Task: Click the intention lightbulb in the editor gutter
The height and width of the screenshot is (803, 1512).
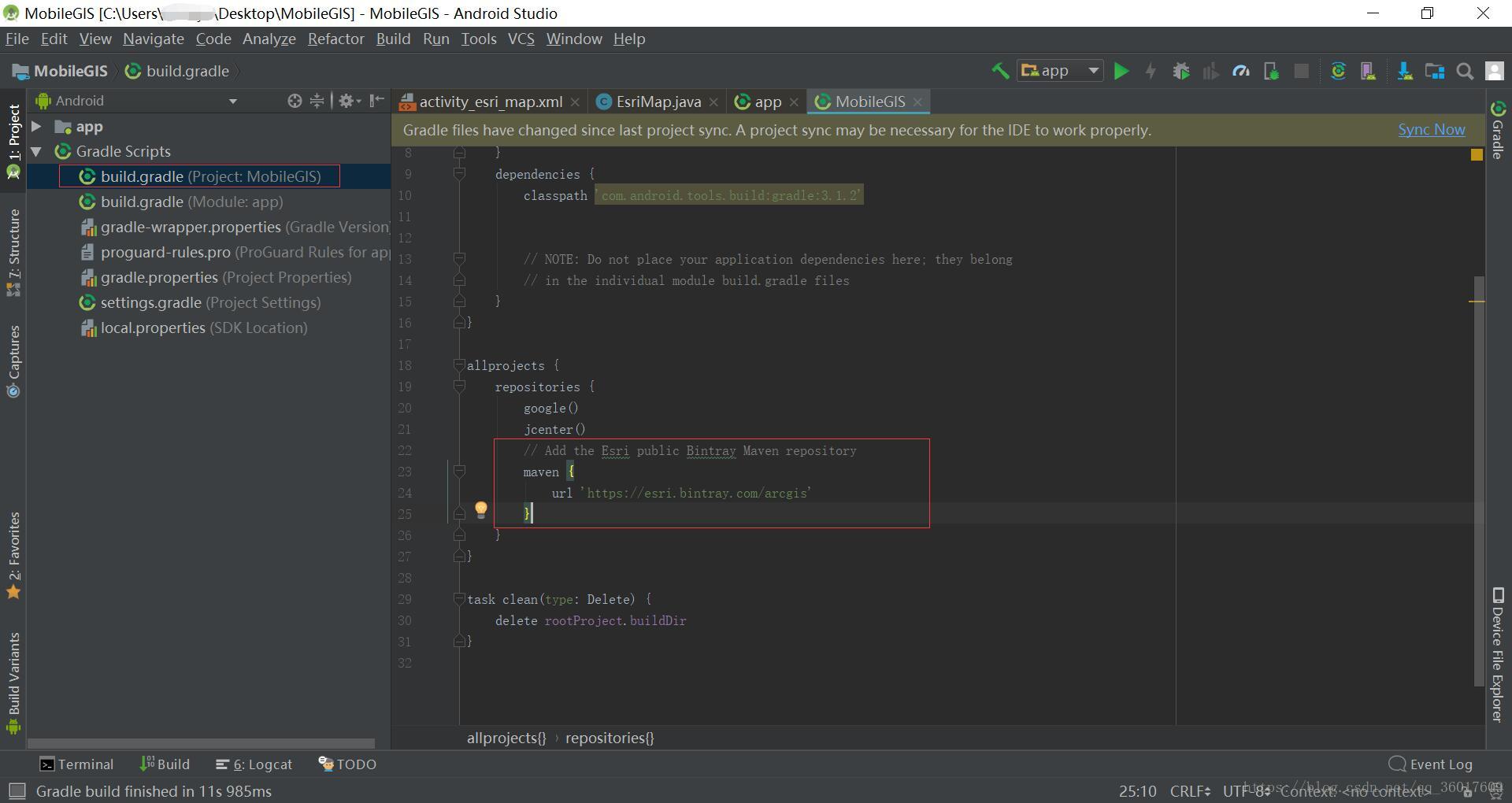Action: coord(480,510)
